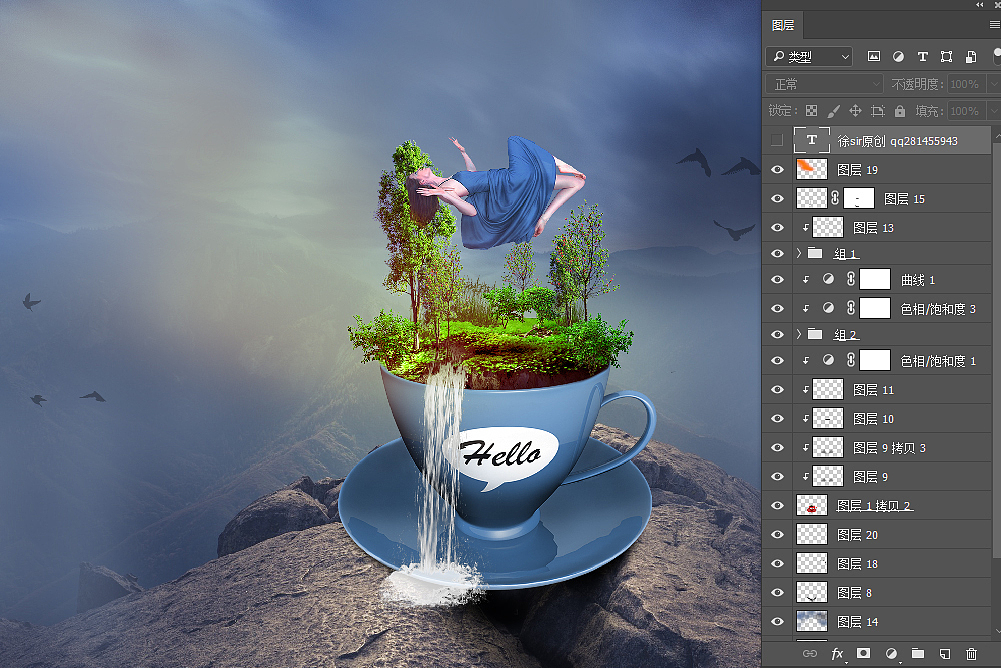Open fill 填充 slider arrow

tap(994, 111)
